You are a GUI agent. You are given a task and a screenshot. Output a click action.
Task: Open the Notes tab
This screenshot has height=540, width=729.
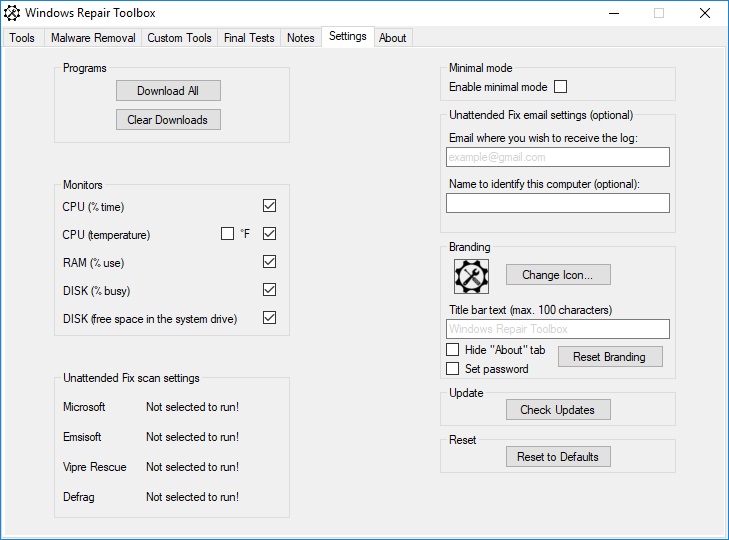point(301,38)
